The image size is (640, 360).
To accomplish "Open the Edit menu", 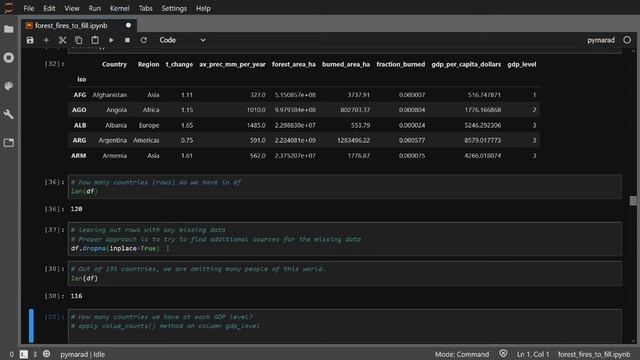I will pos(49,8).
